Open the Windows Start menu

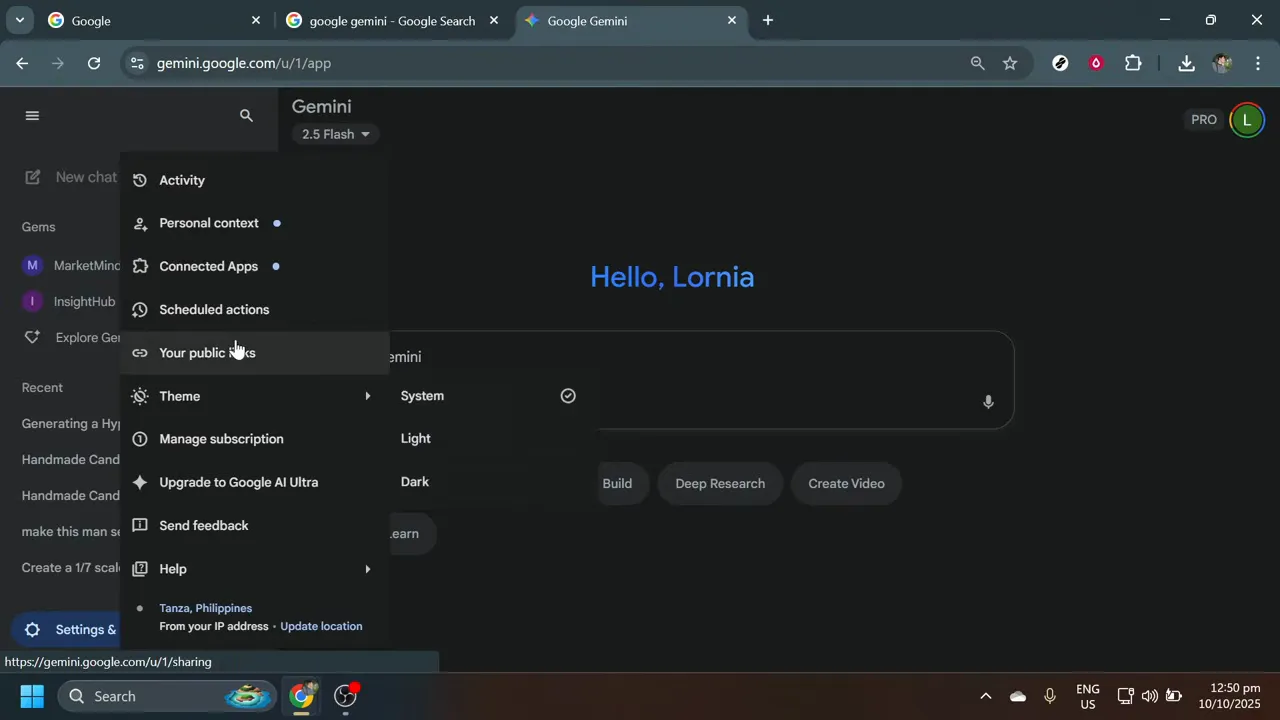pos(32,696)
